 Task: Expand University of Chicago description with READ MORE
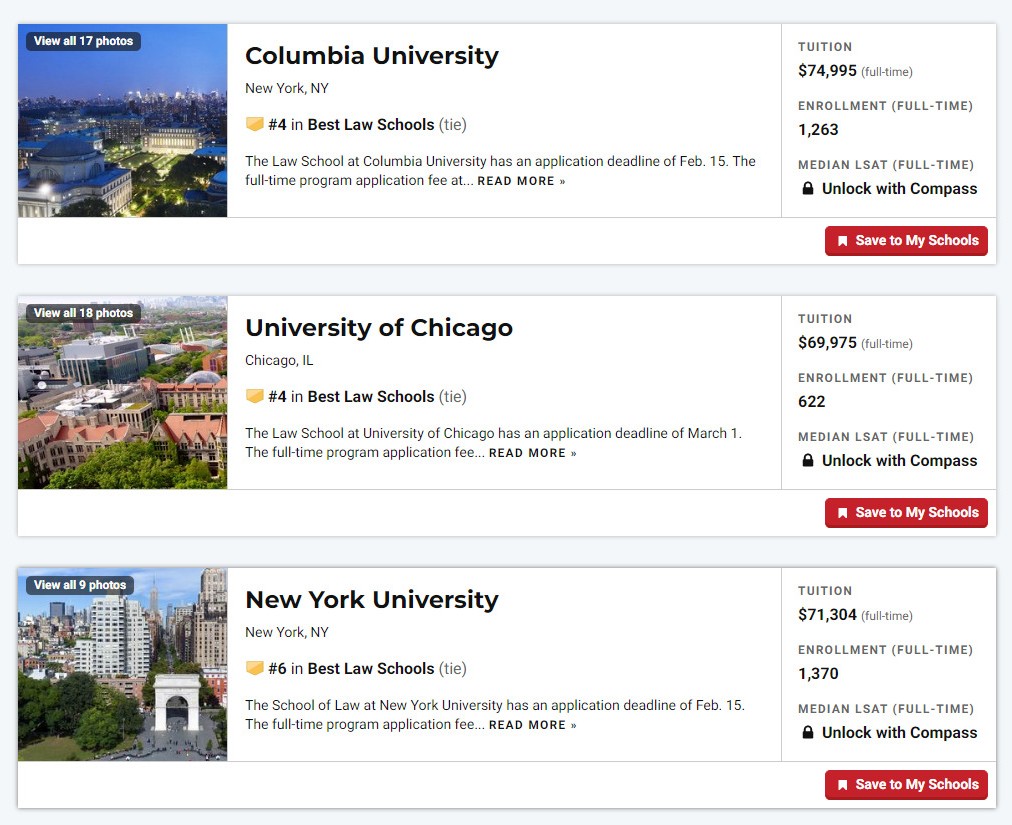click(533, 453)
